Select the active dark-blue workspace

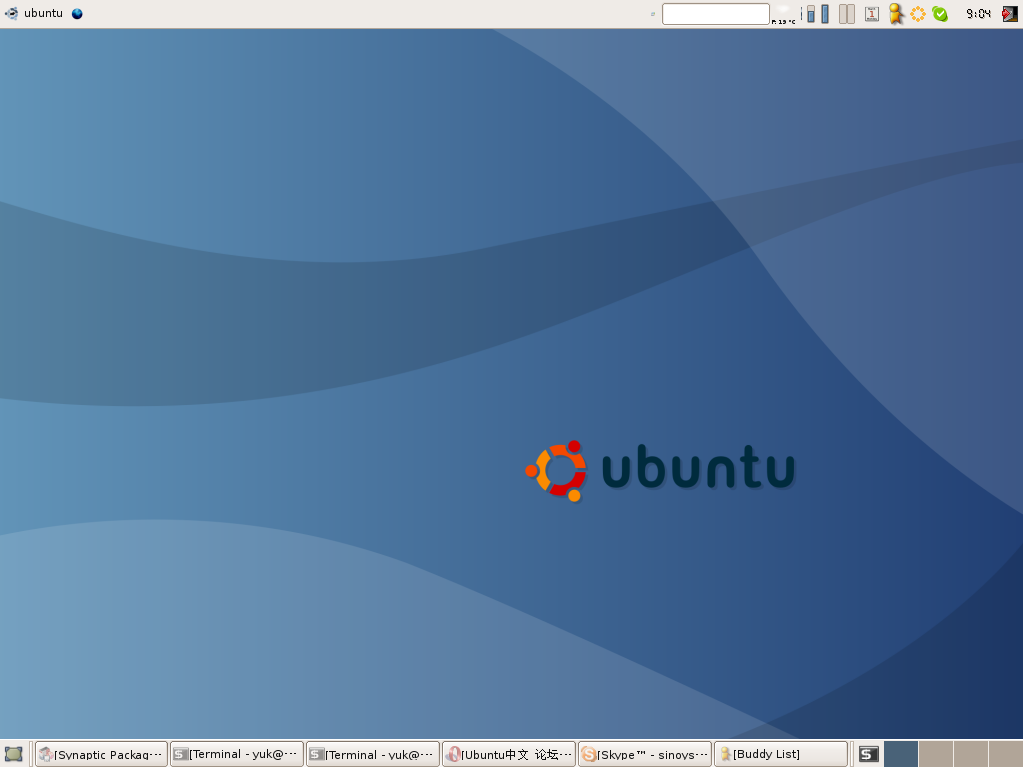pos(901,755)
